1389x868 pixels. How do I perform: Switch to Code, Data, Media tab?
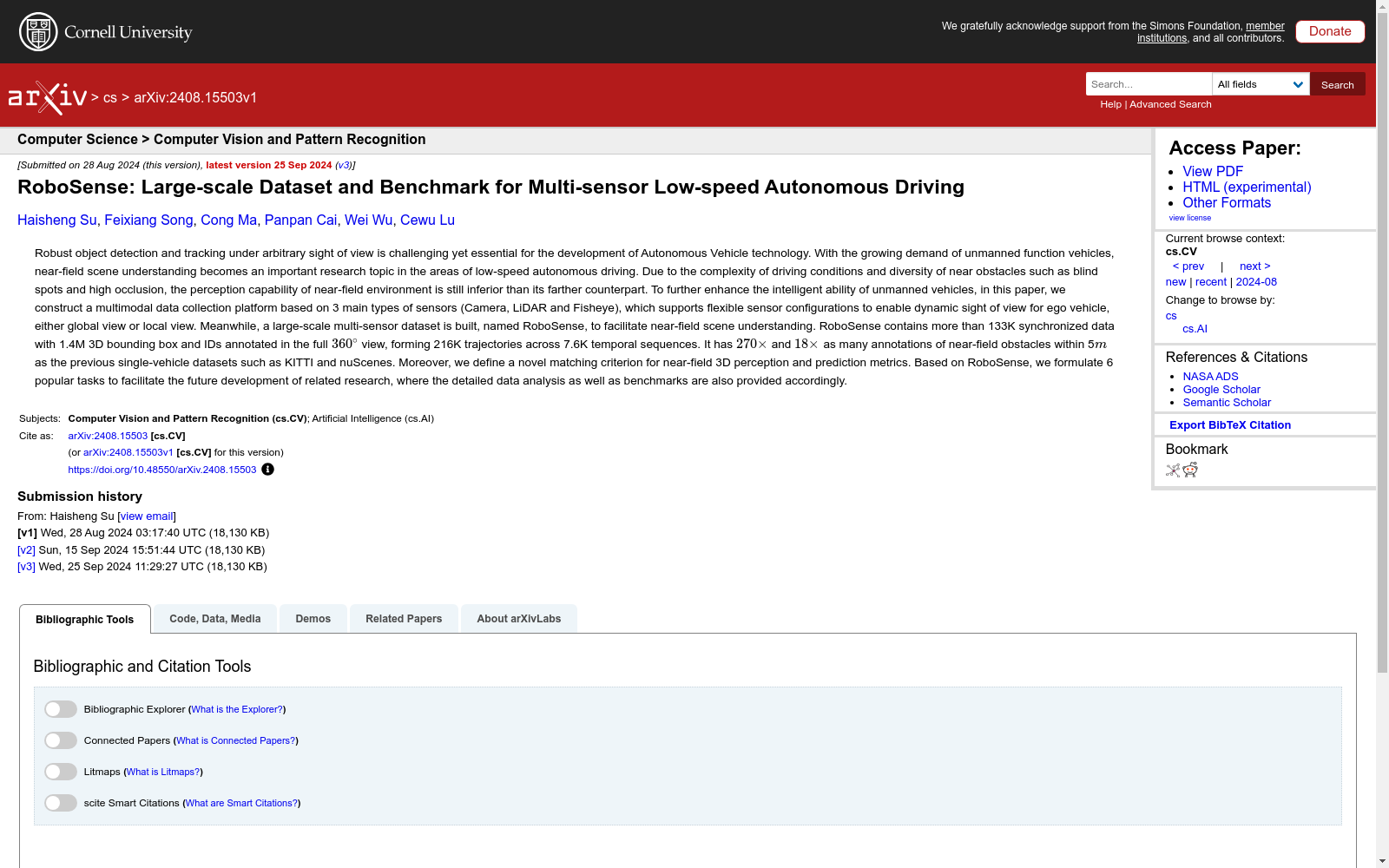pyautogui.click(x=215, y=619)
